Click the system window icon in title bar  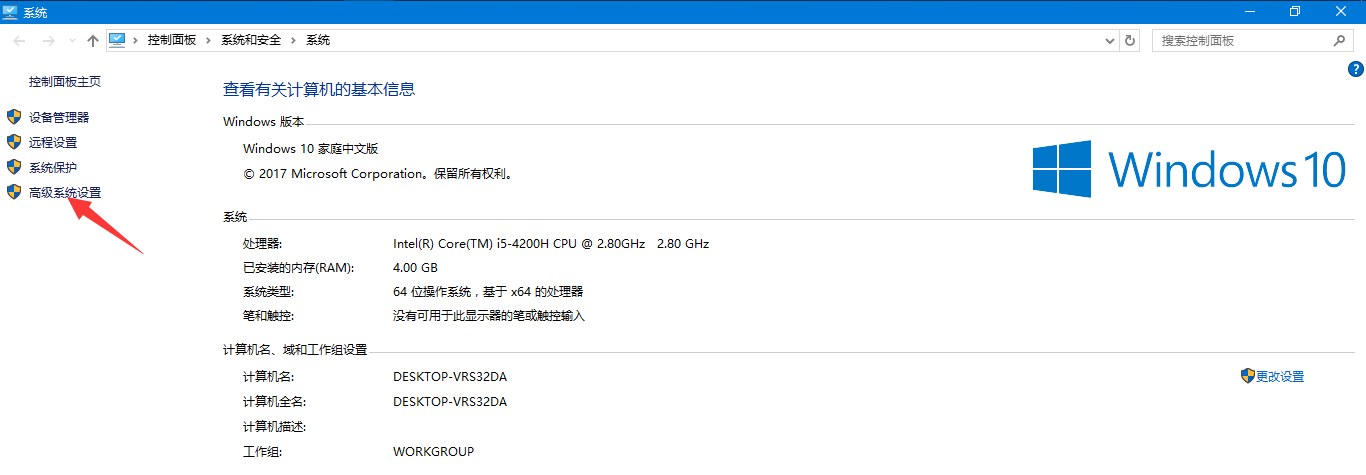pyautogui.click(x=10, y=11)
